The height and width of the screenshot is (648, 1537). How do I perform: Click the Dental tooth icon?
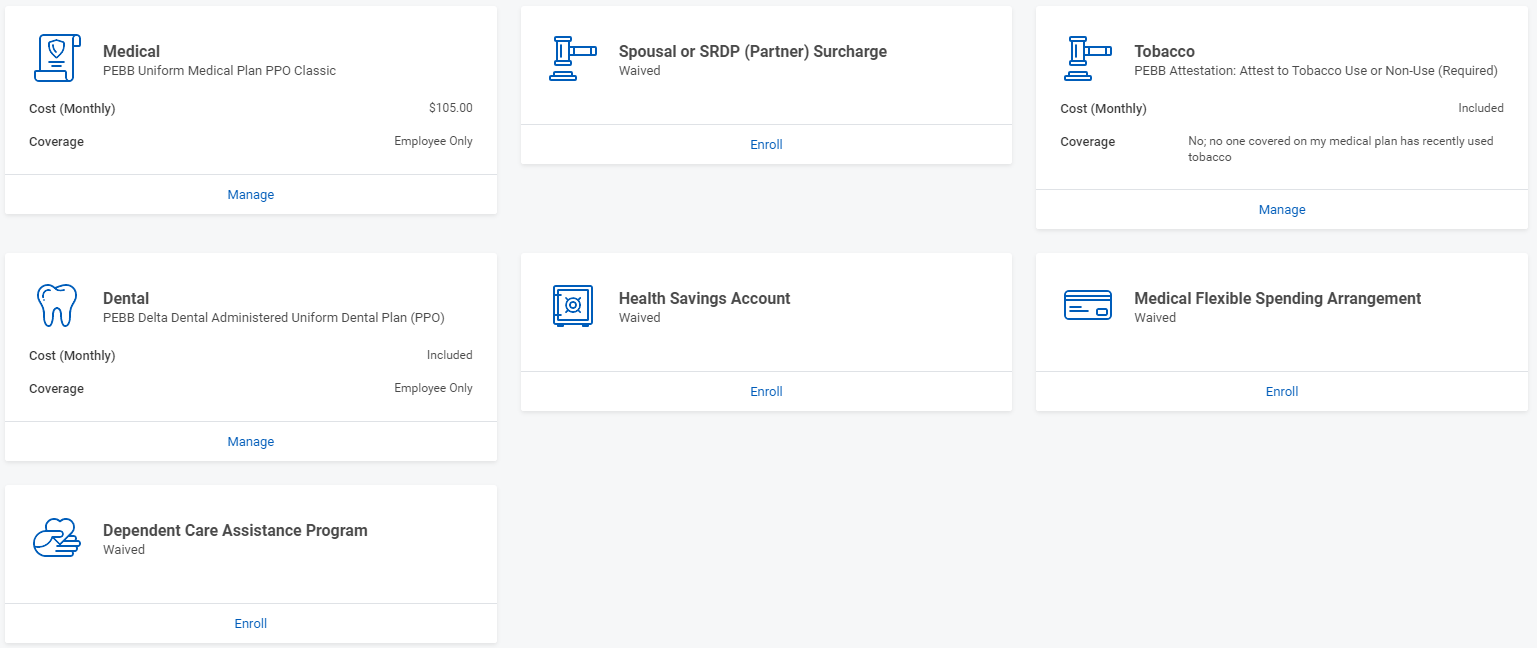click(57, 305)
